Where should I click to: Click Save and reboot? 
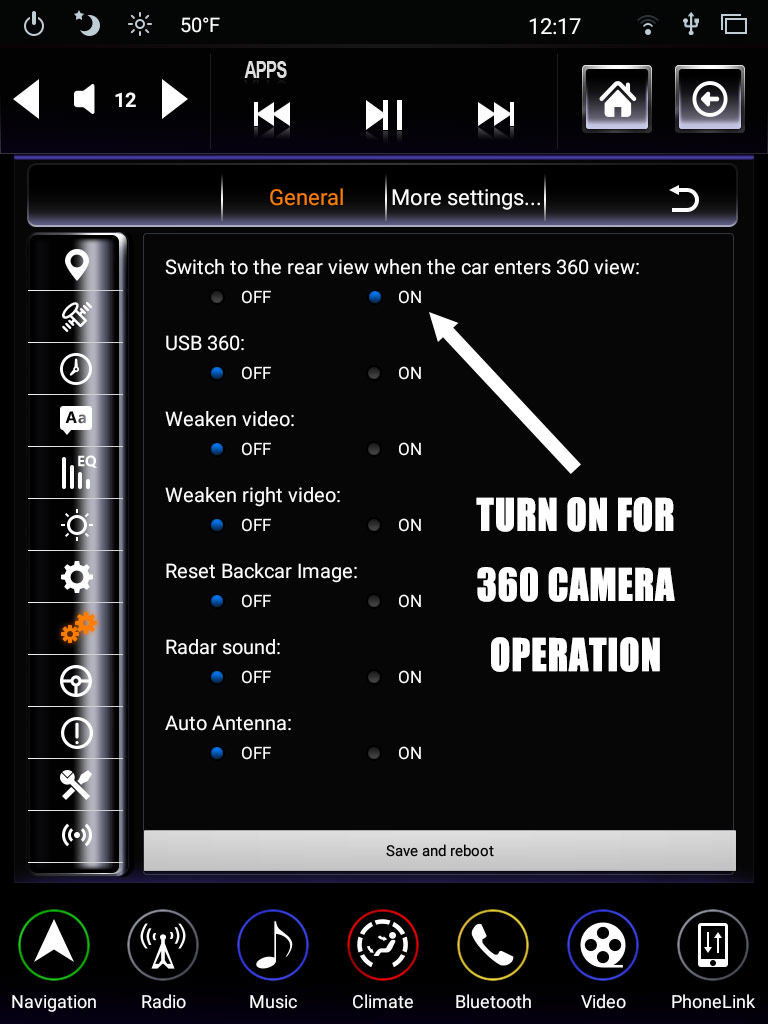click(440, 850)
